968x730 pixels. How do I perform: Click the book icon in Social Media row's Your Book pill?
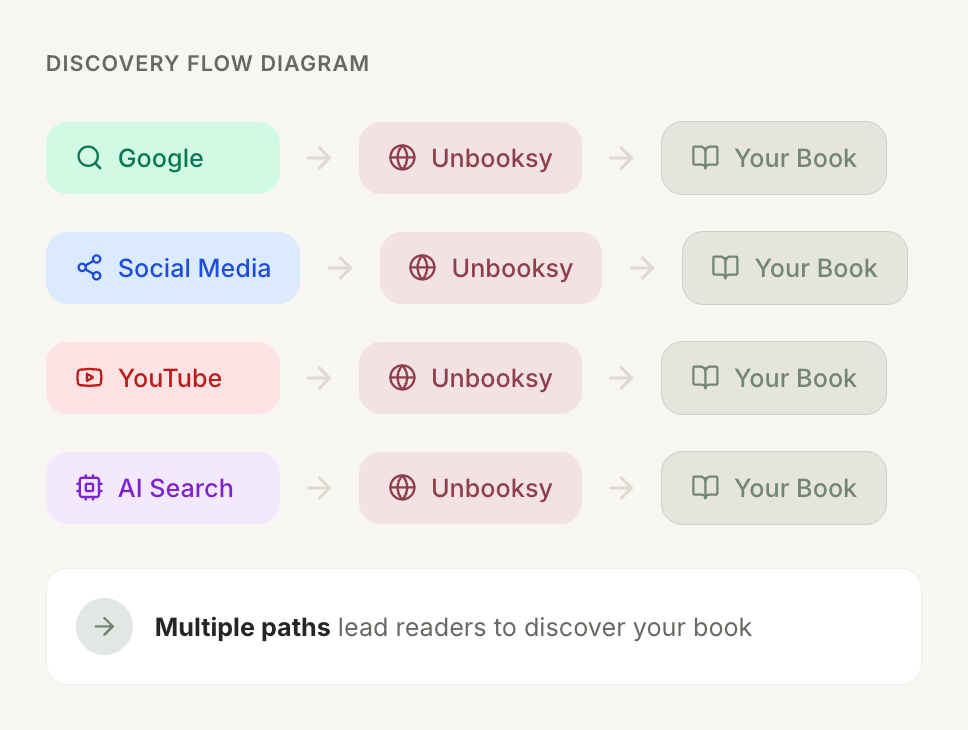tap(725, 267)
